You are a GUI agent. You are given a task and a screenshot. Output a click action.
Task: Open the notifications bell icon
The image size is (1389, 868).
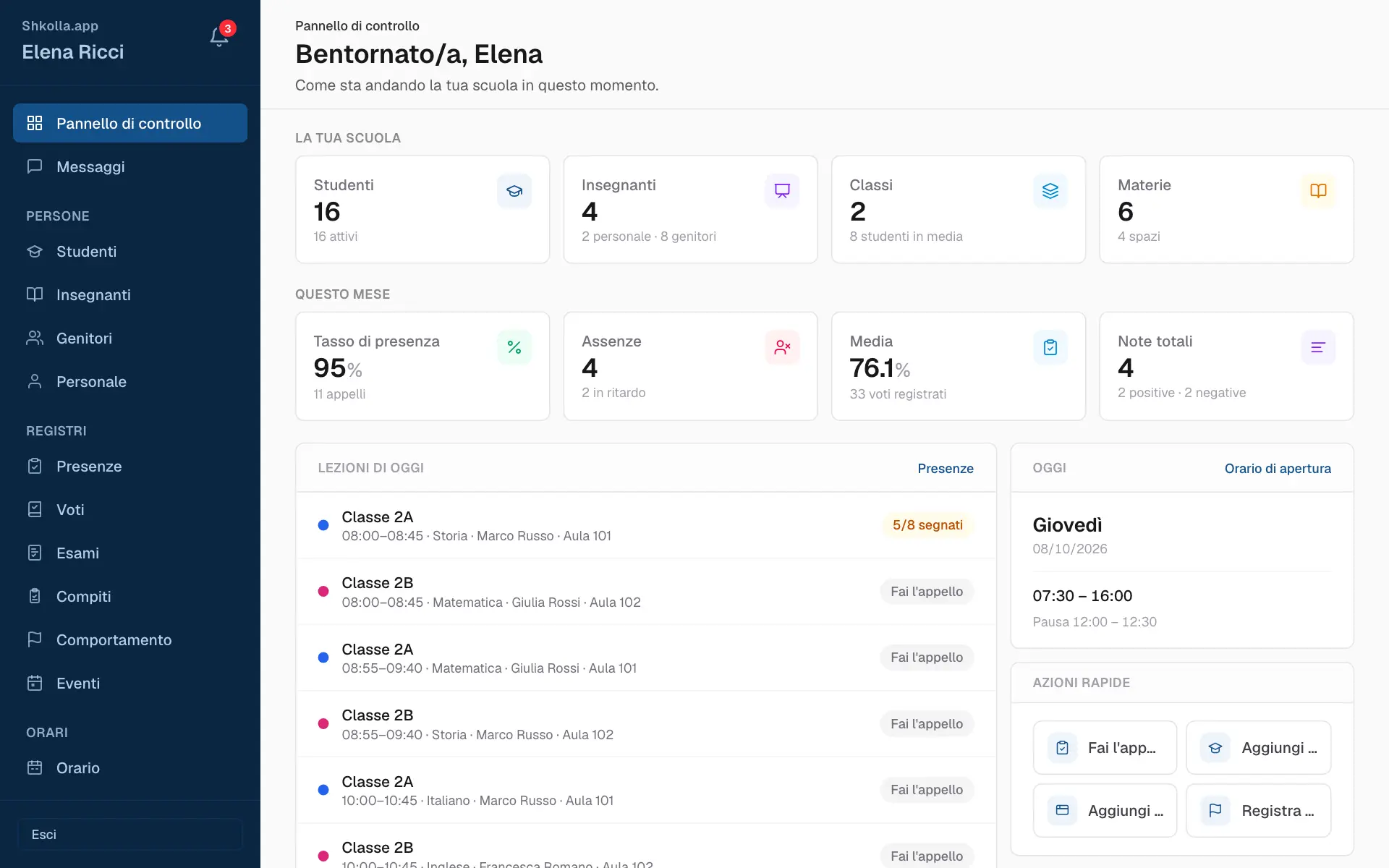(x=219, y=37)
